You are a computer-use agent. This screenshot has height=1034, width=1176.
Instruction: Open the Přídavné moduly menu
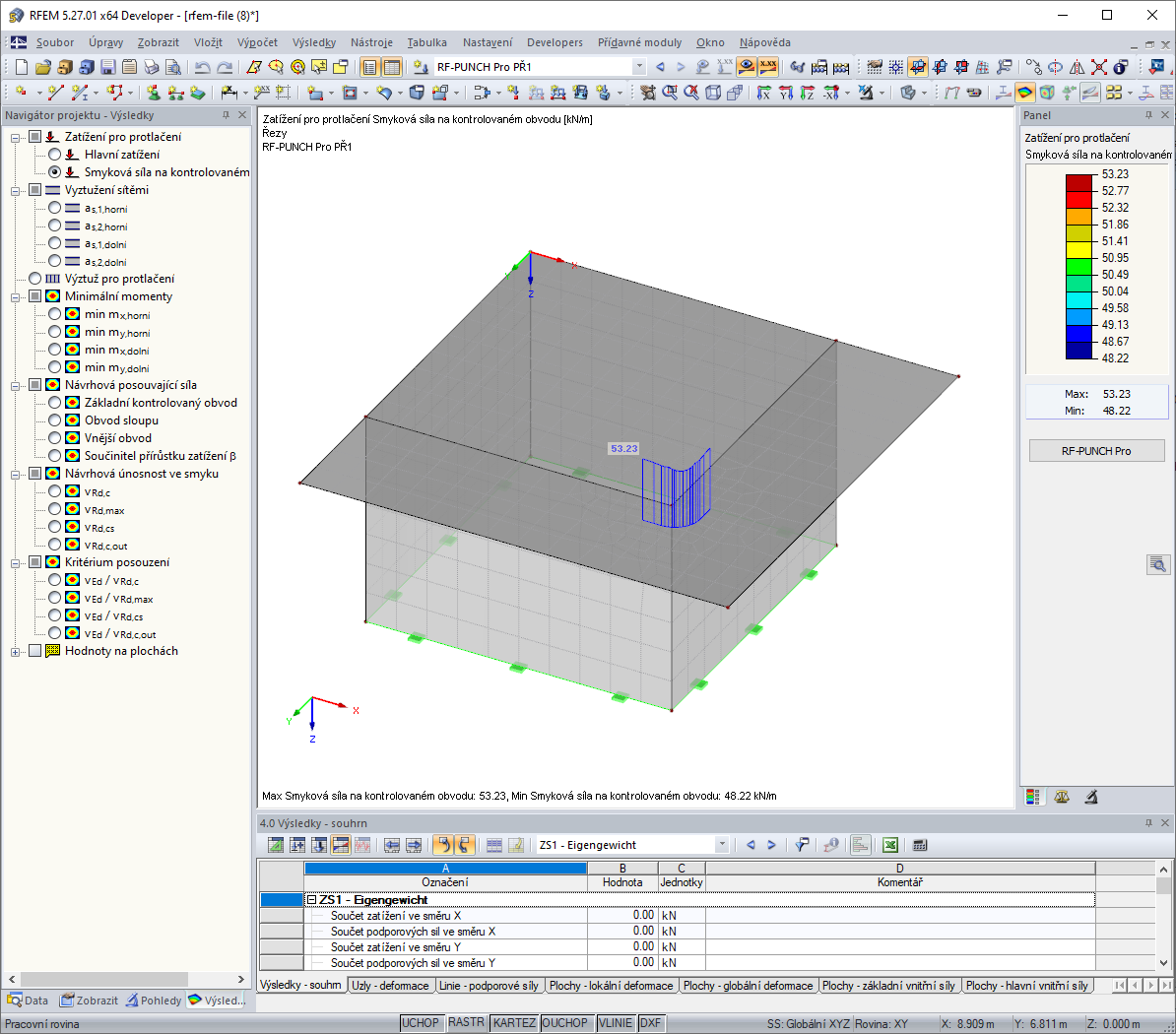coord(640,42)
